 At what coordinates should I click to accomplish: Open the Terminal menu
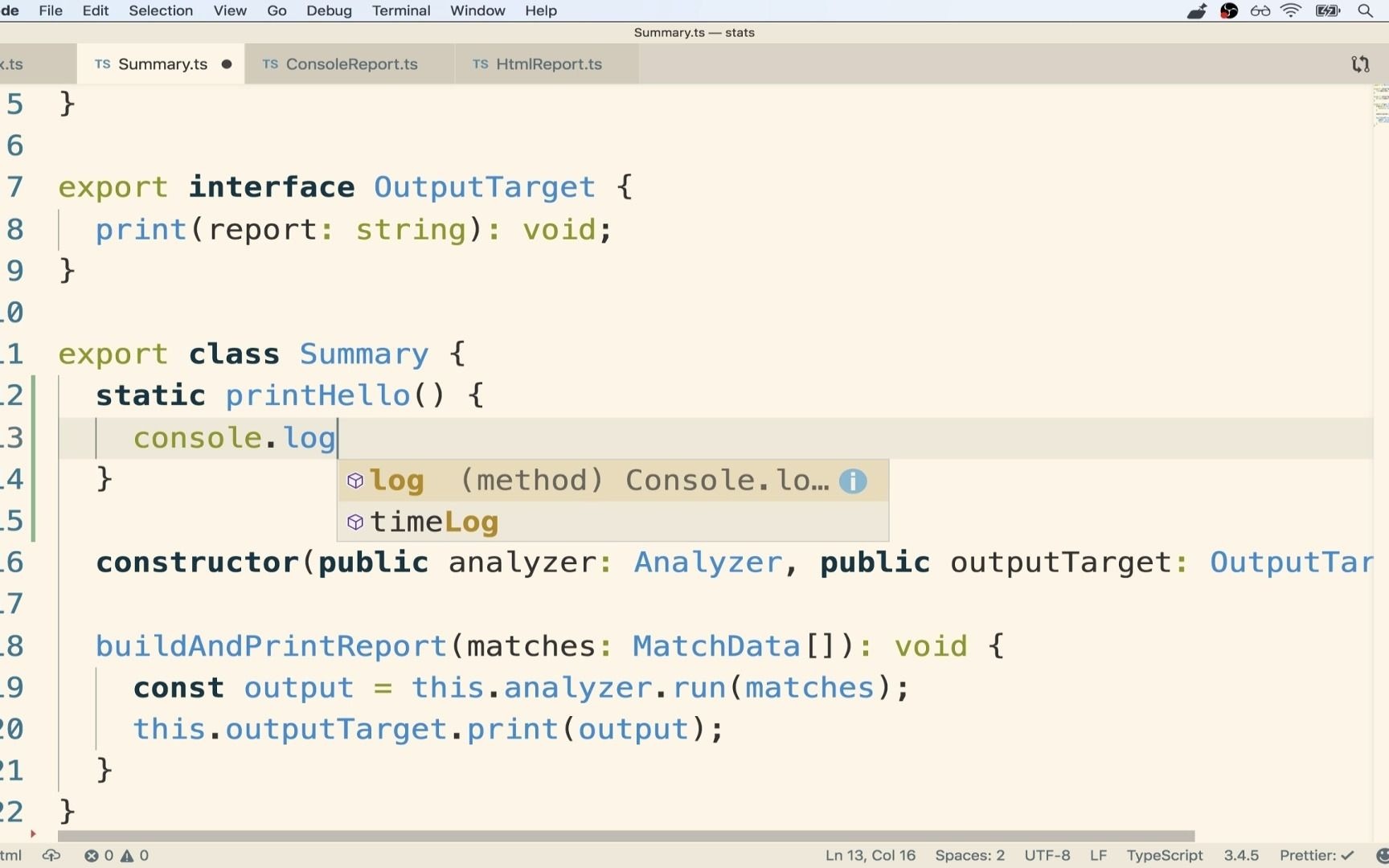point(401,10)
